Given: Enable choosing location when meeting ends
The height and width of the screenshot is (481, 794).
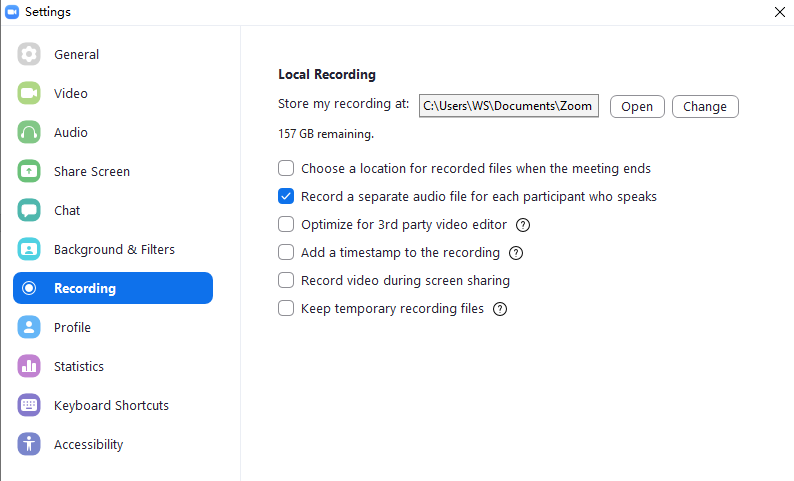Looking at the screenshot, I should pyautogui.click(x=286, y=168).
